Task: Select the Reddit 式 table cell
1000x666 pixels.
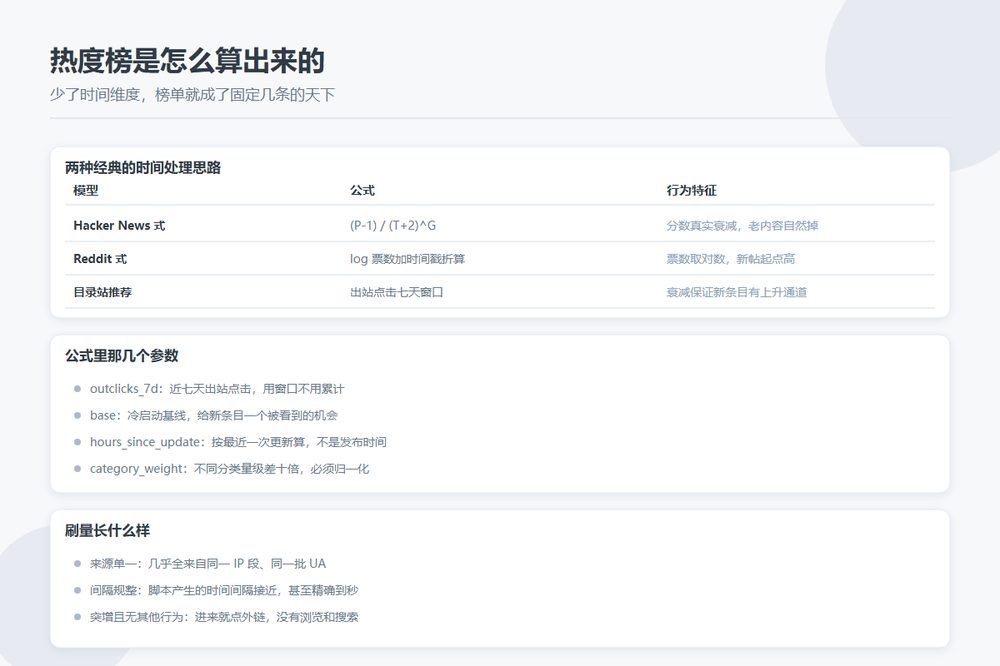Action: point(100,258)
